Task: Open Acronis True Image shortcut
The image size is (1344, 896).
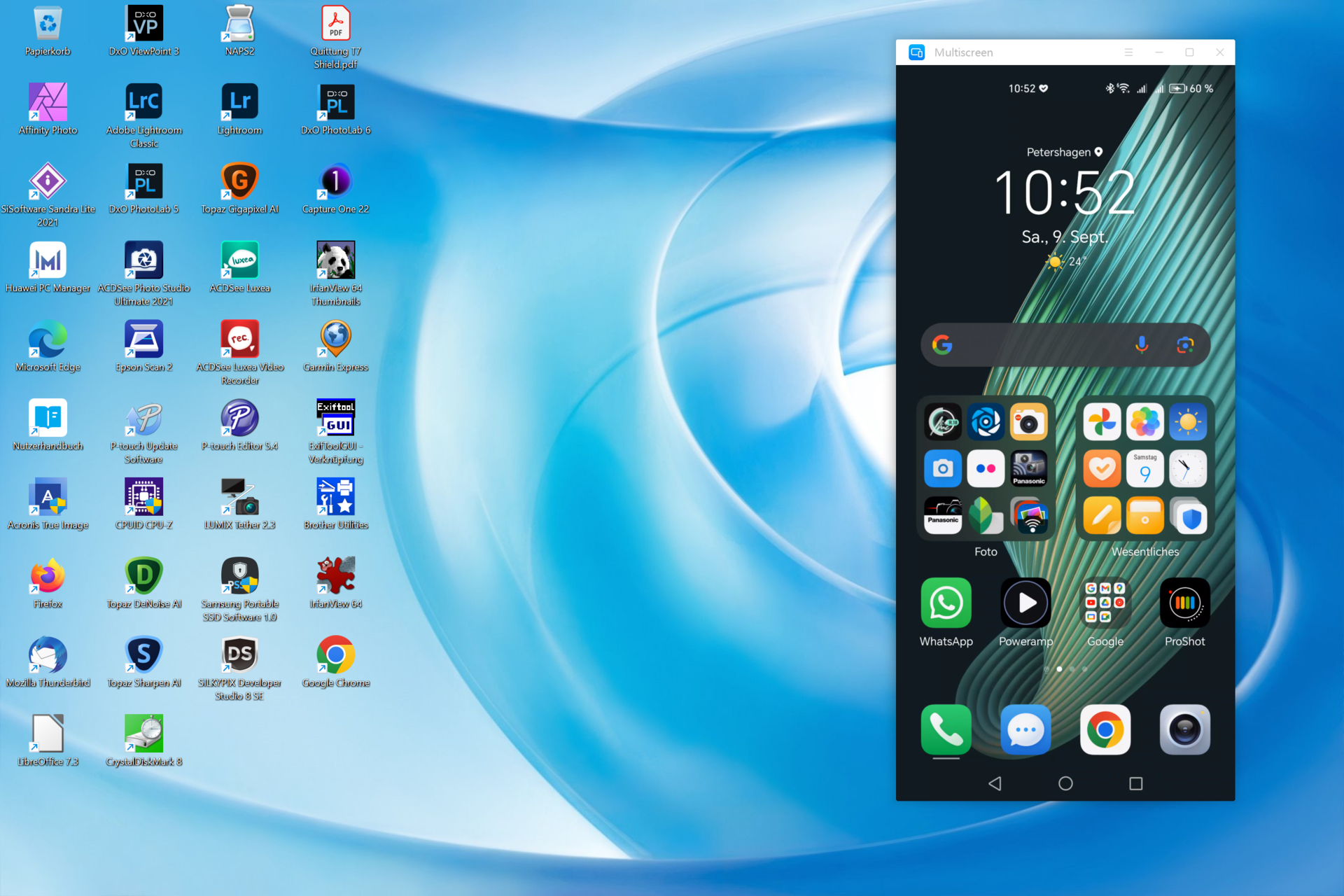Action: [48, 497]
